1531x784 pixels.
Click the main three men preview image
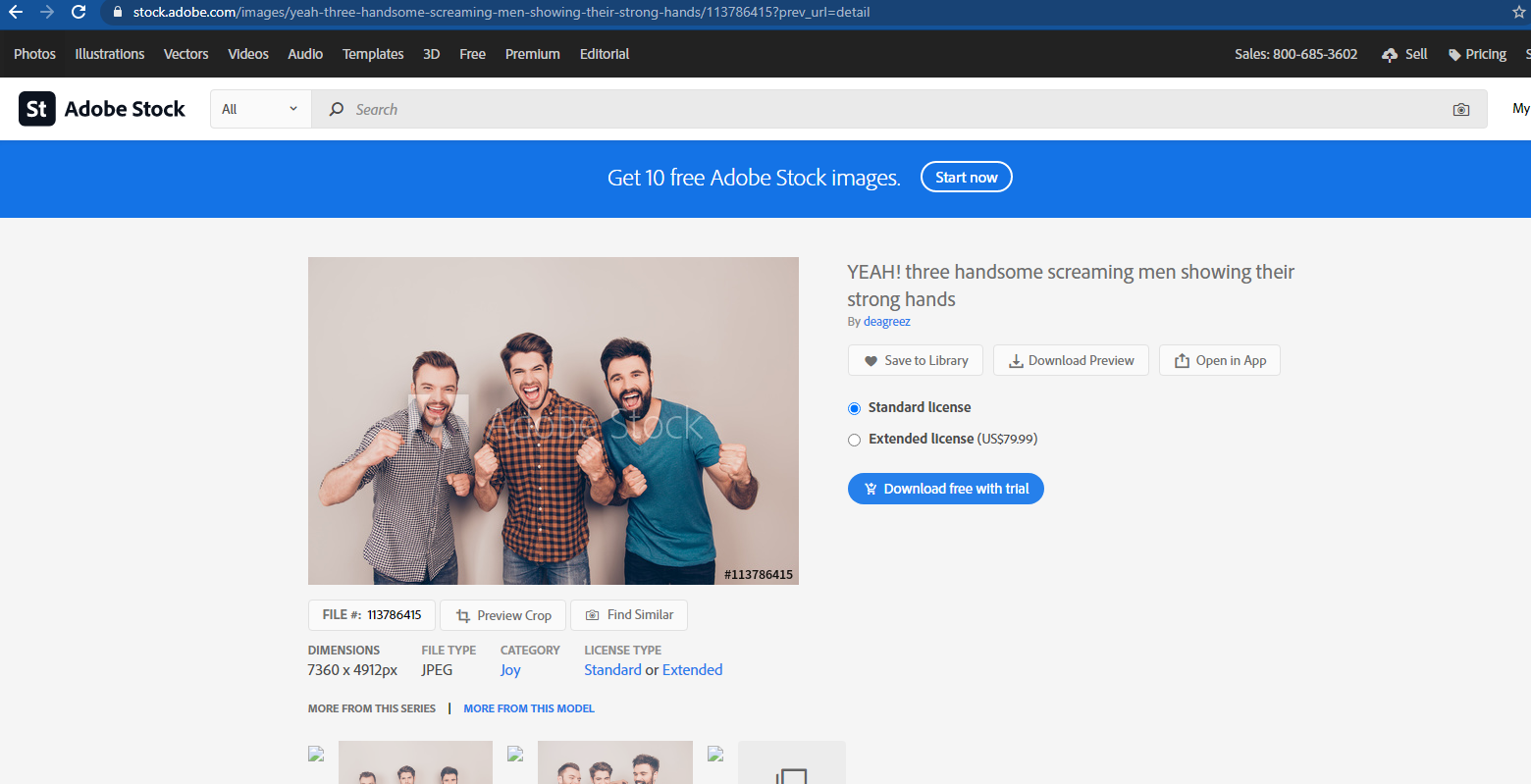pos(554,421)
